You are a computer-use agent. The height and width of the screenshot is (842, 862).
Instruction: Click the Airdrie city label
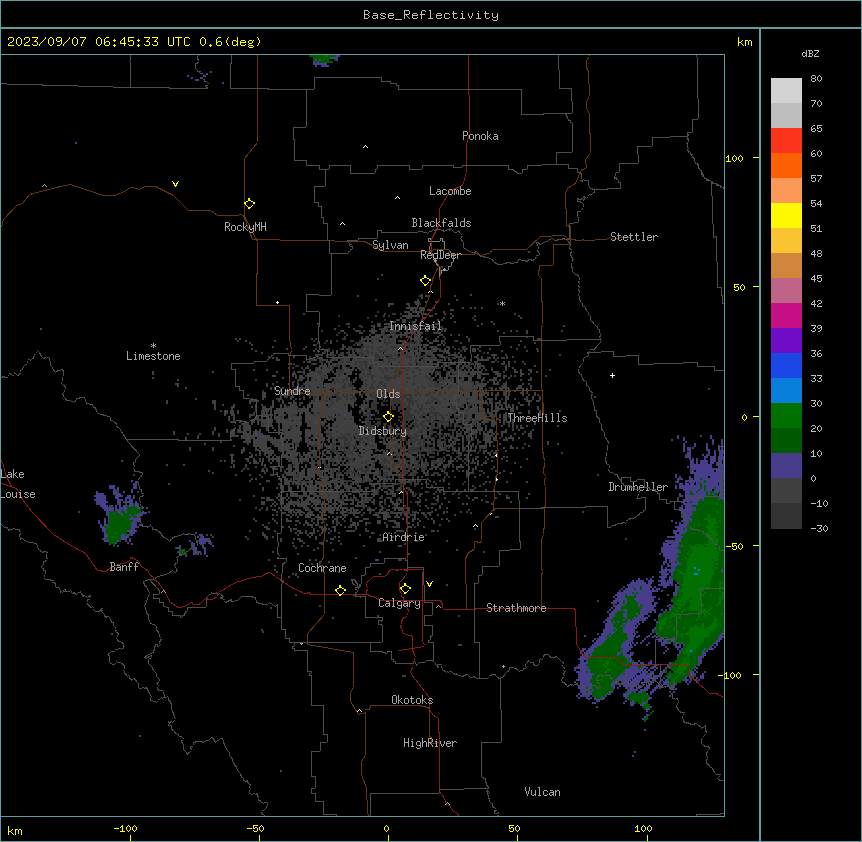click(404, 537)
